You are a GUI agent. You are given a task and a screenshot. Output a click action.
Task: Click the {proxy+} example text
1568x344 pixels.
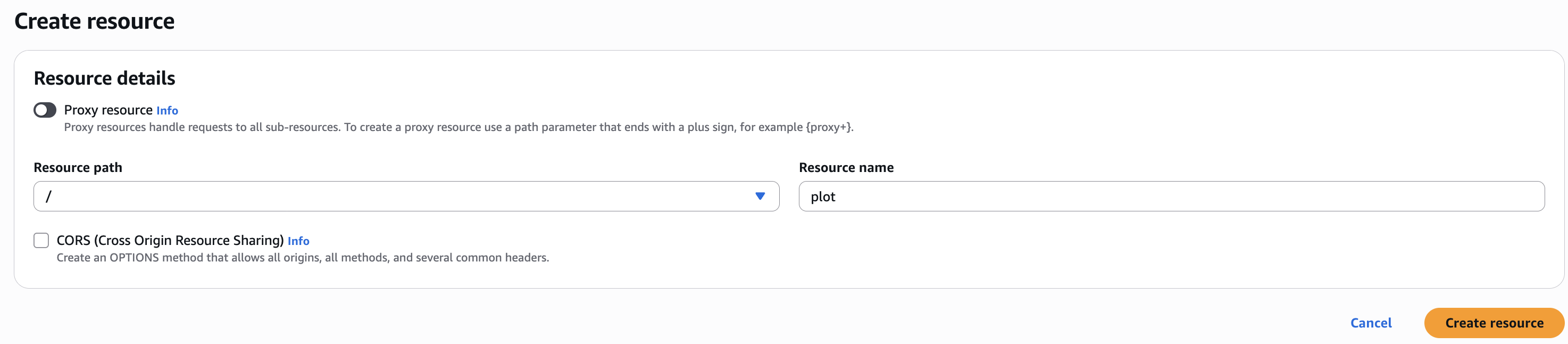828,127
